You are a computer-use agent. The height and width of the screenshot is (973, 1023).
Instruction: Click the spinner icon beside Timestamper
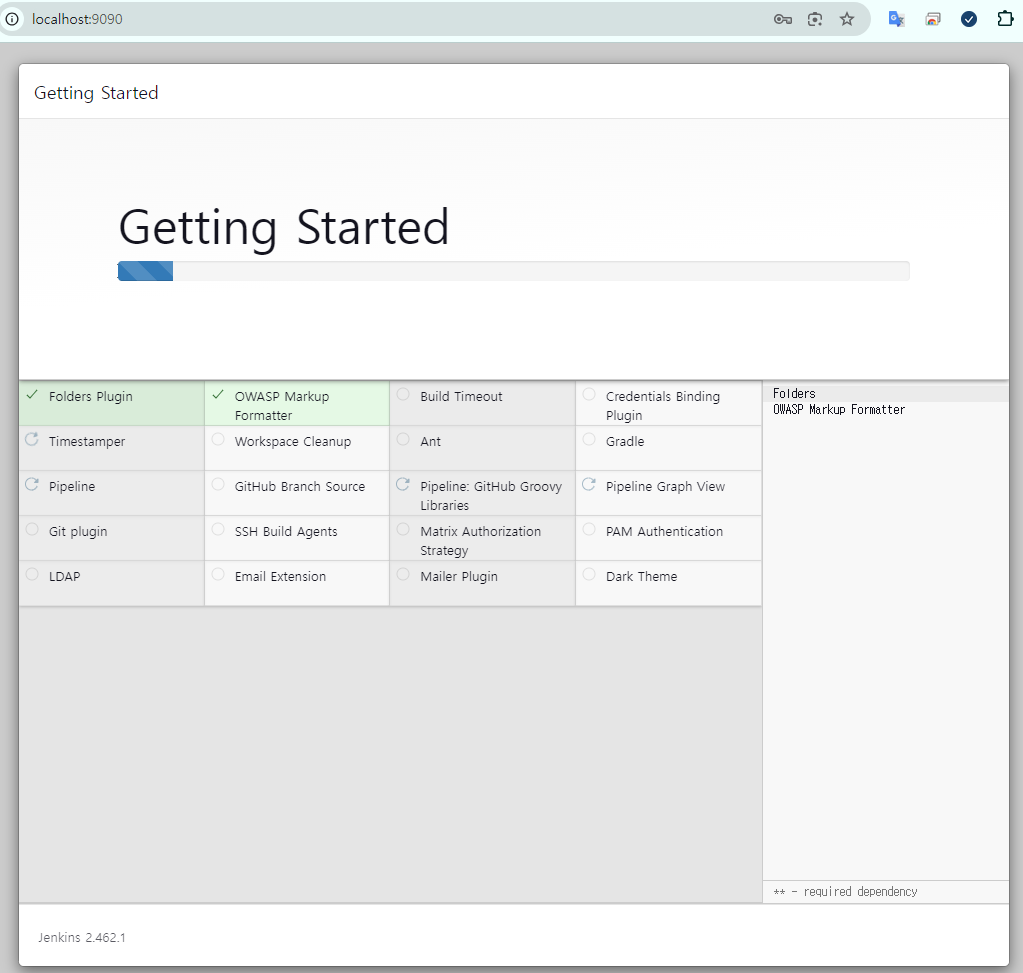(x=32, y=440)
